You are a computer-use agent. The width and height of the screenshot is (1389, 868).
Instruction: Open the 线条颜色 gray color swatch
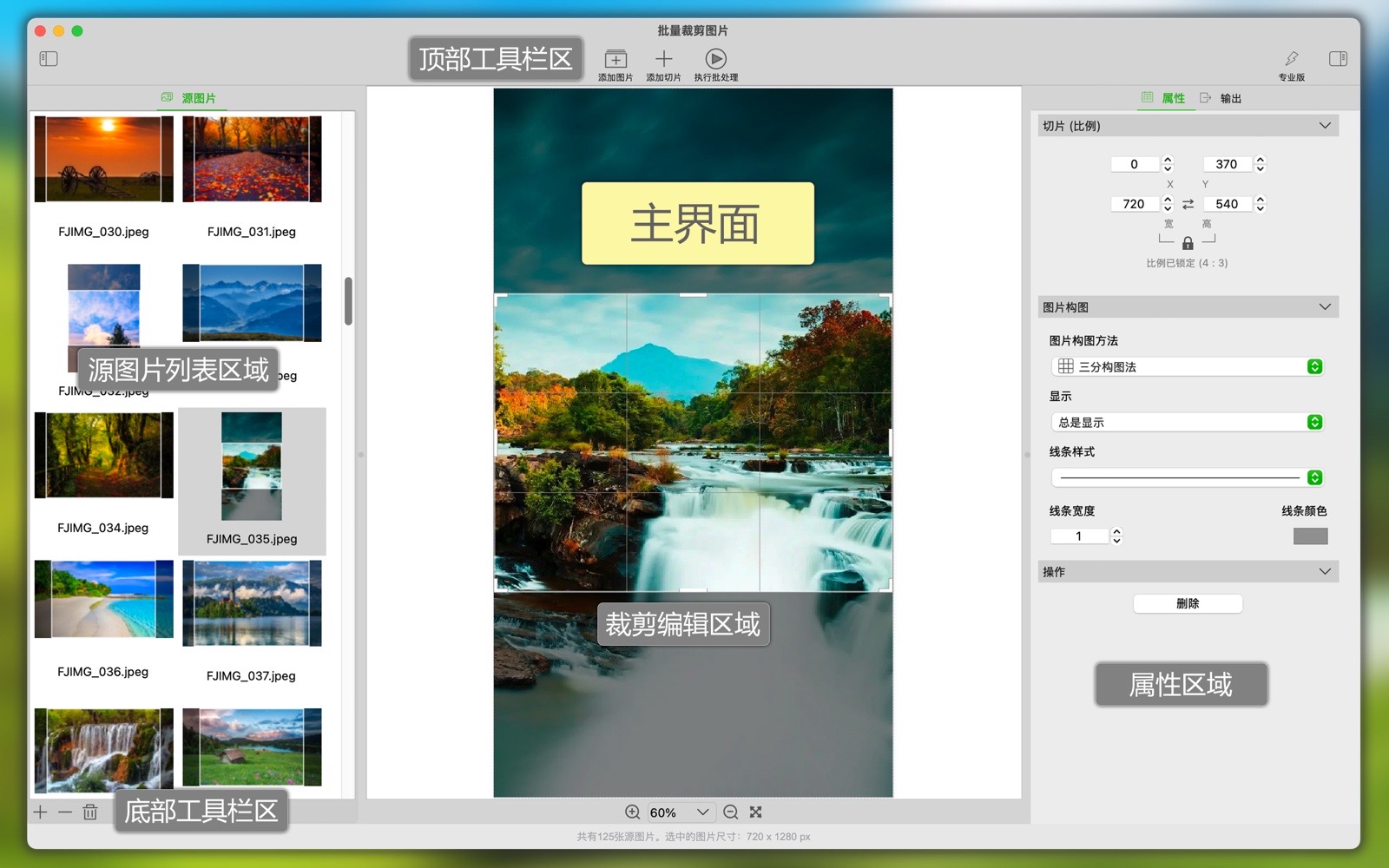(1310, 536)
